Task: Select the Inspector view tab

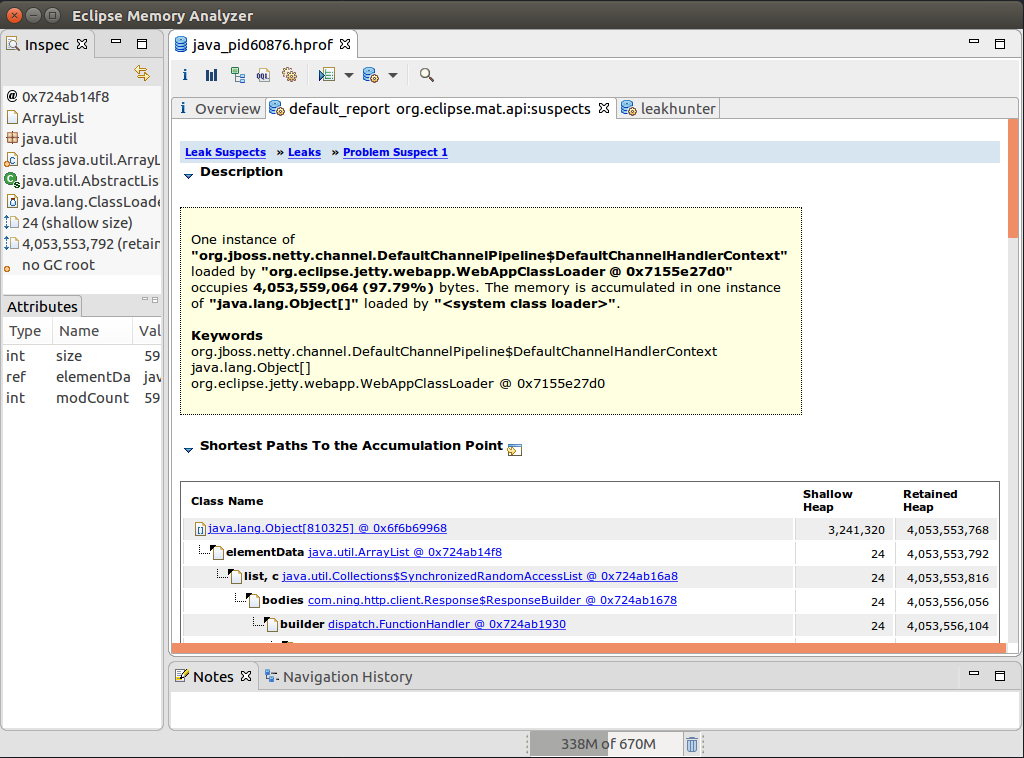Action: click(46, 45)
